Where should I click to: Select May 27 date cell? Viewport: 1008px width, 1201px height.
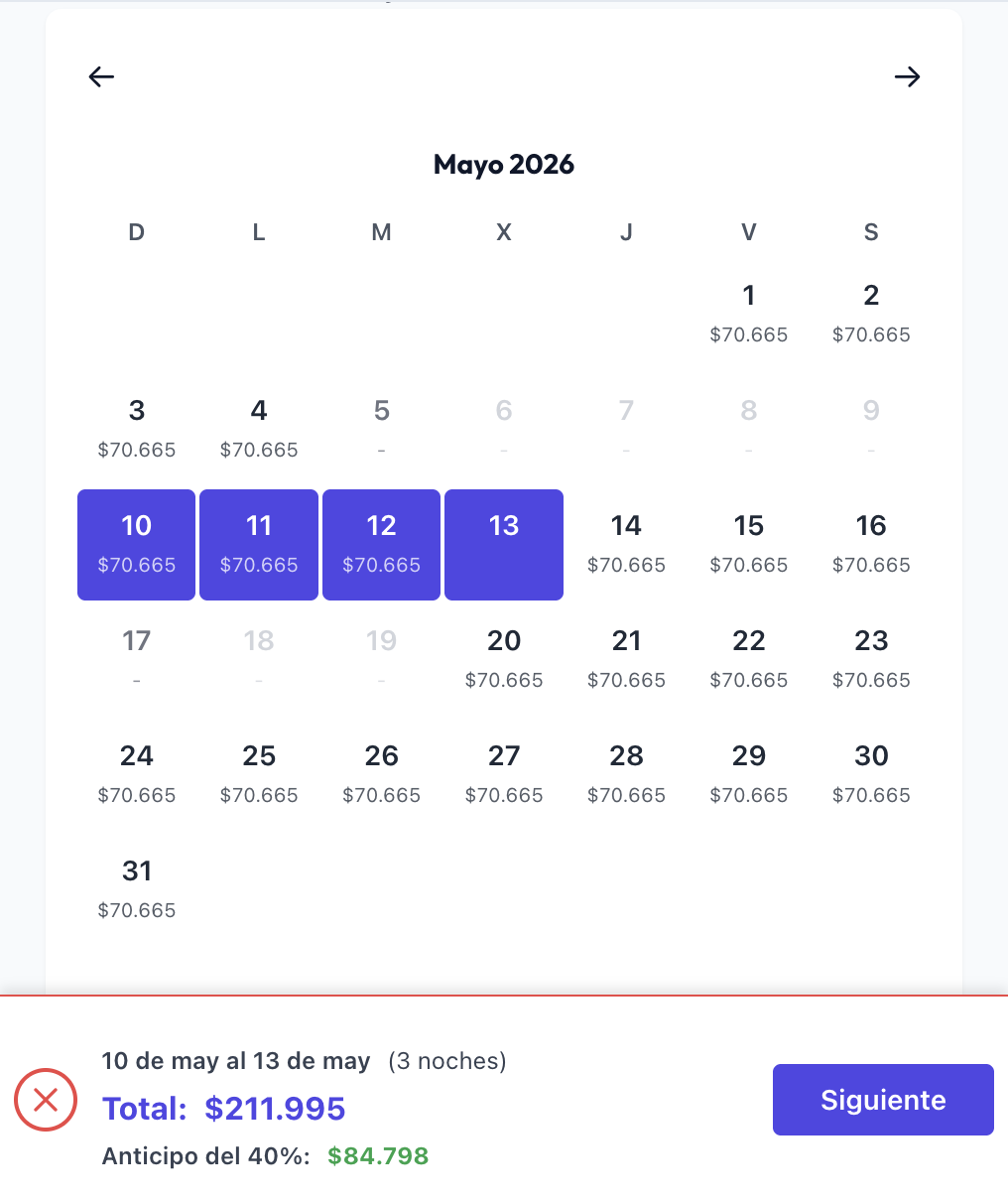(x=504, y=774)
